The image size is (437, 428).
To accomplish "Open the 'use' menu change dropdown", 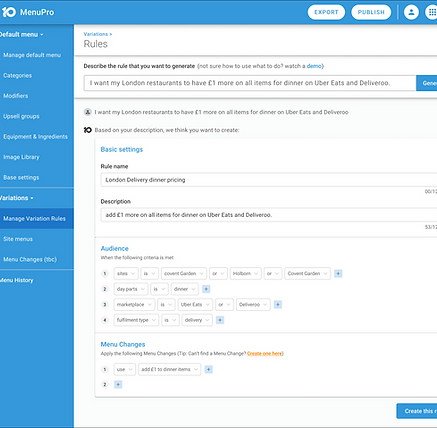I will point(125,369).
